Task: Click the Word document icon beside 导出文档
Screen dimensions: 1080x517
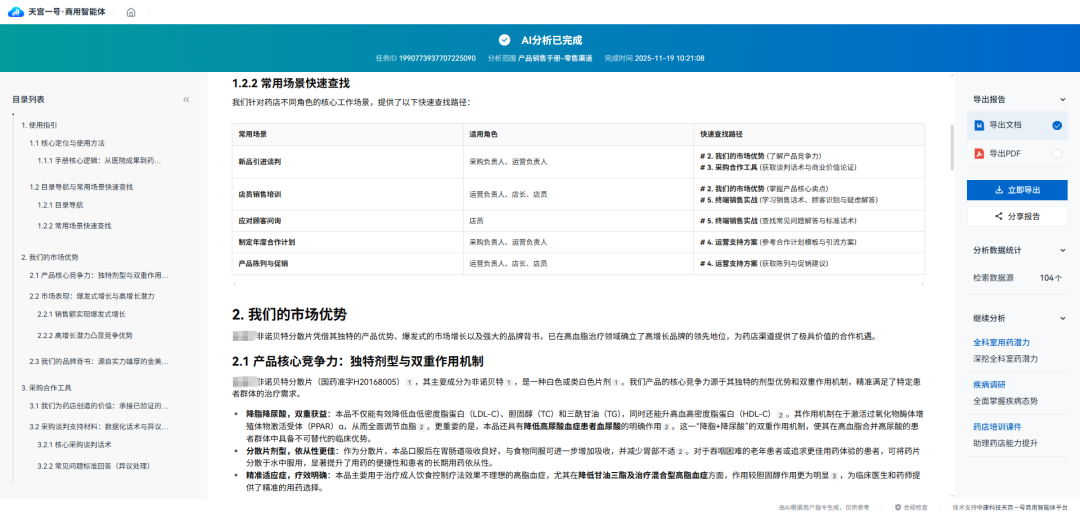Action: (x=979, y=126)
